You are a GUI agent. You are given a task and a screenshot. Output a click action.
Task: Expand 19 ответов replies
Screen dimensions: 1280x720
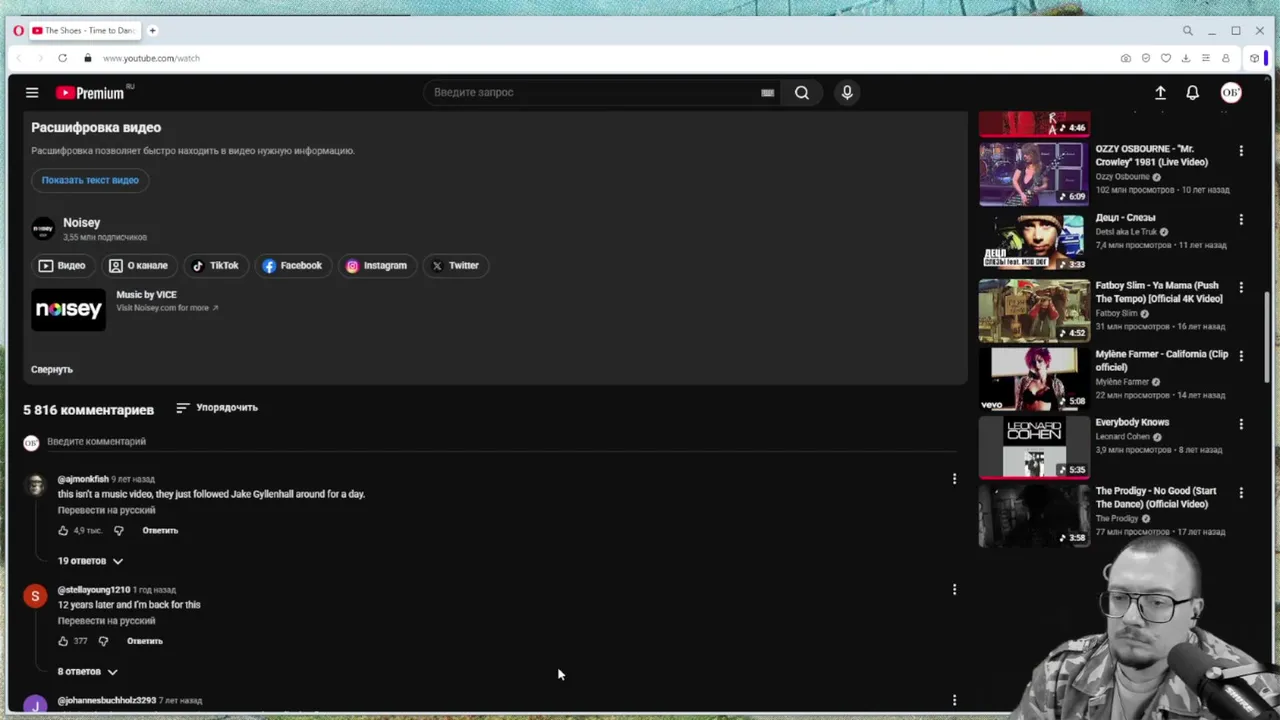tap(90, 561)
